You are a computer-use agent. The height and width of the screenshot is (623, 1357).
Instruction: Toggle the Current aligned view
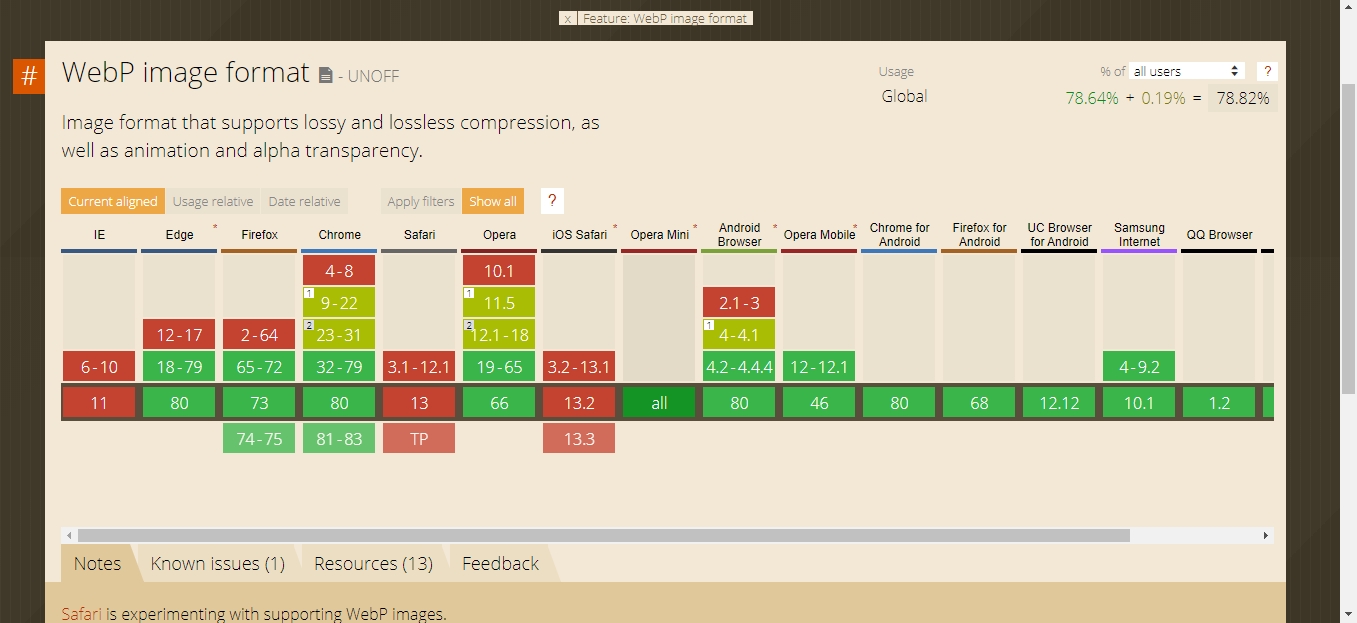[112, 201]
